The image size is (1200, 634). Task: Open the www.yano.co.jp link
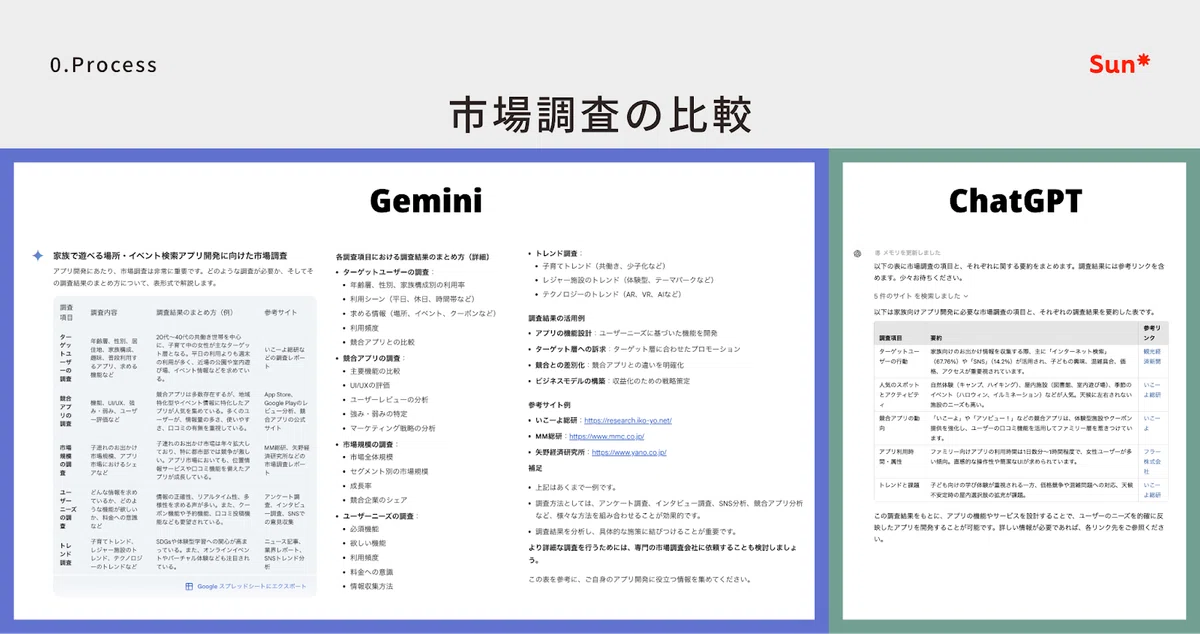[x=628, y=452]
